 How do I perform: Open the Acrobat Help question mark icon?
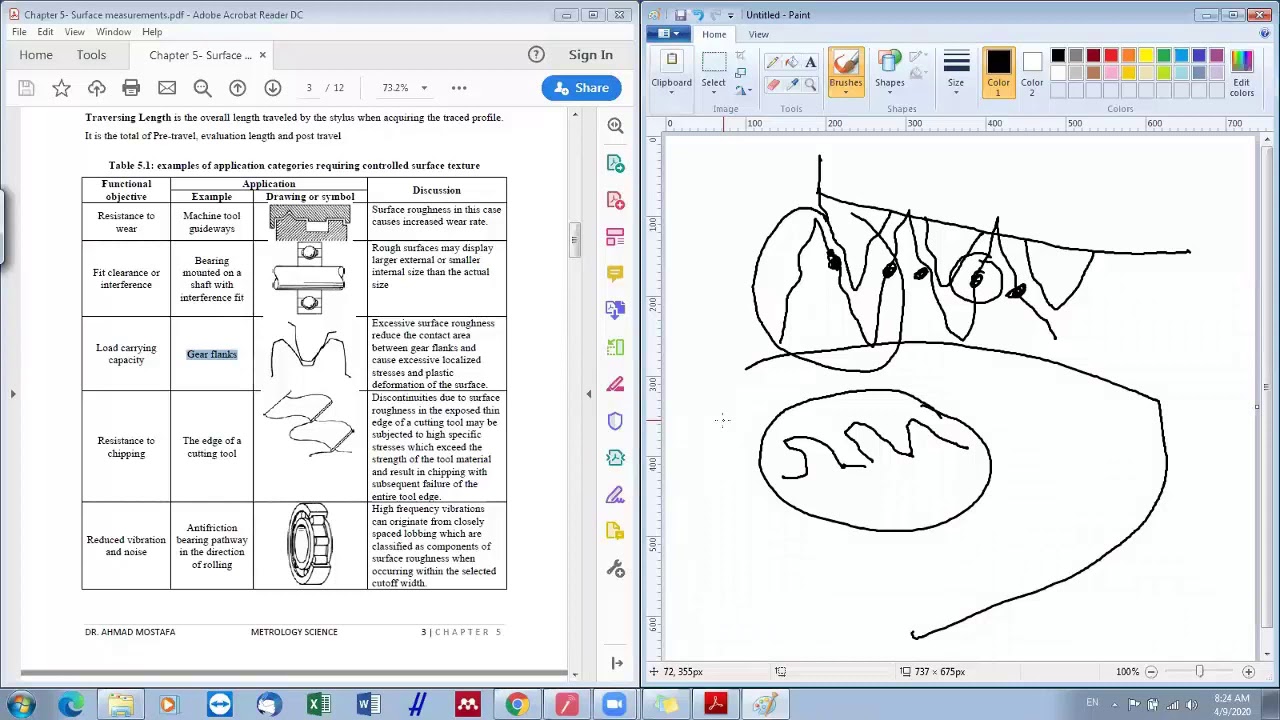click(536, 55)
